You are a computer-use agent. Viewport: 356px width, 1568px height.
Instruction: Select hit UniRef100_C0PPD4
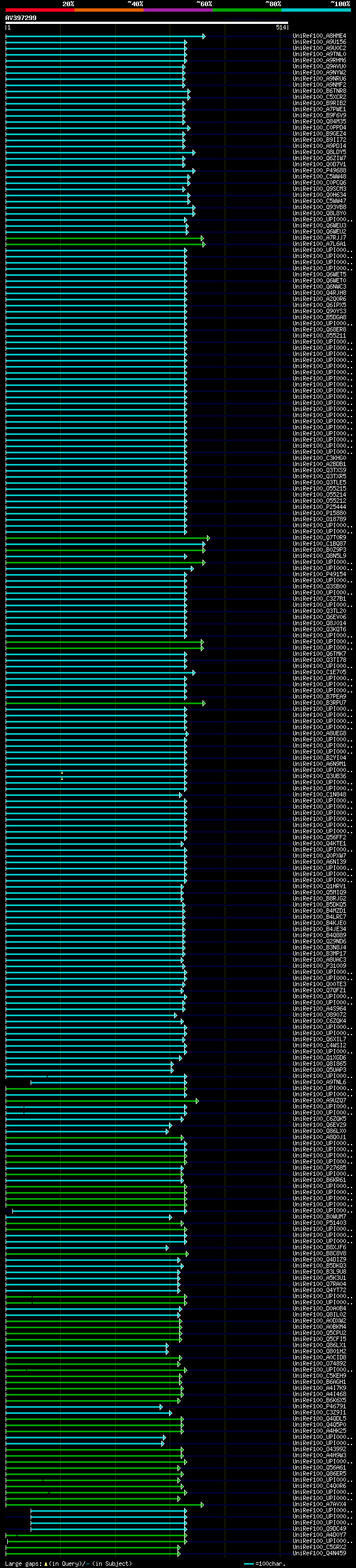pos(319,128)
